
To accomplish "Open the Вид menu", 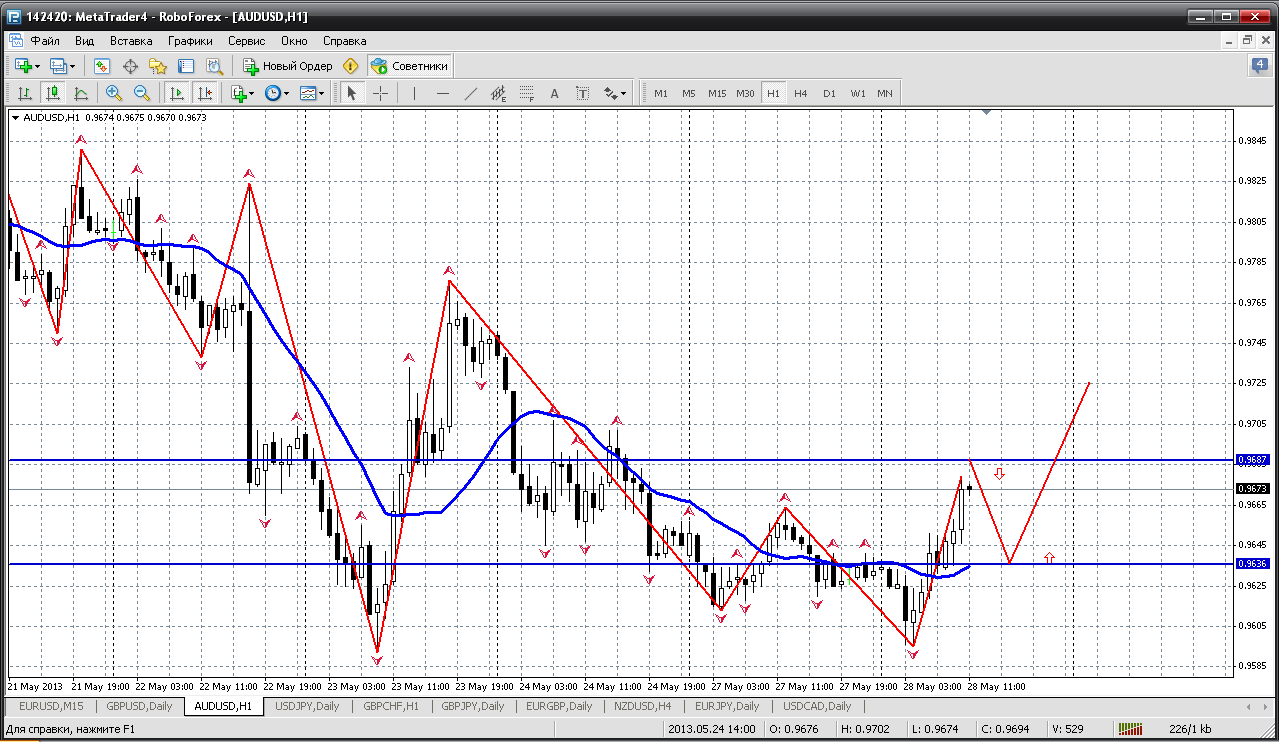I will pos(85,41).
